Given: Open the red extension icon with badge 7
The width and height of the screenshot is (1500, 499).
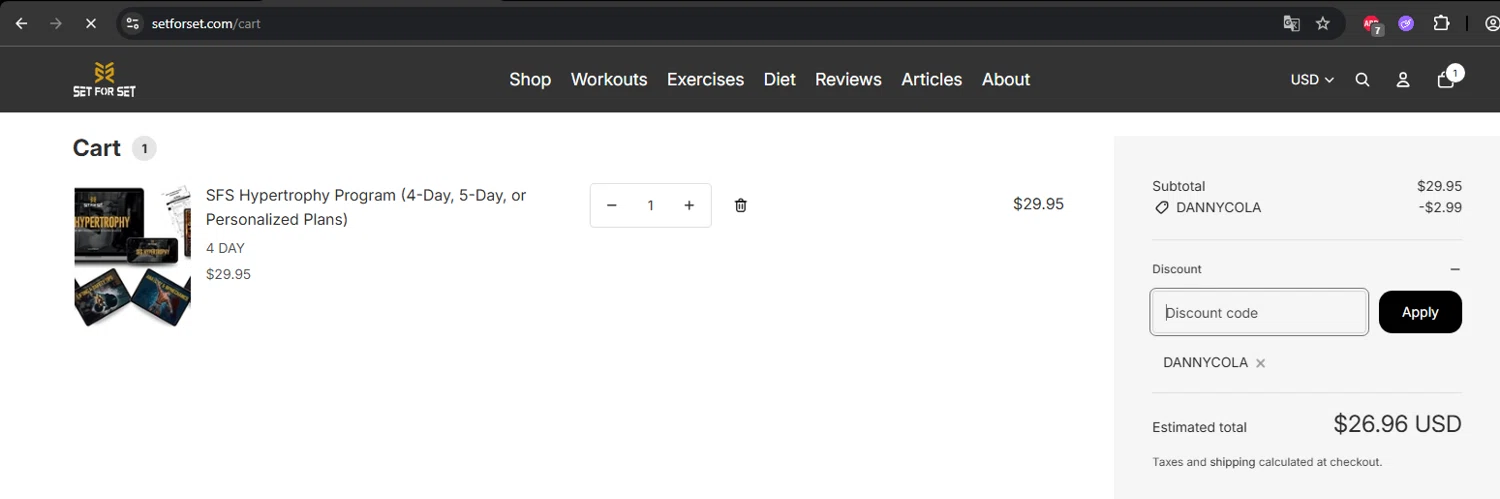Looking at the screenshot, I should point(1372,24).
